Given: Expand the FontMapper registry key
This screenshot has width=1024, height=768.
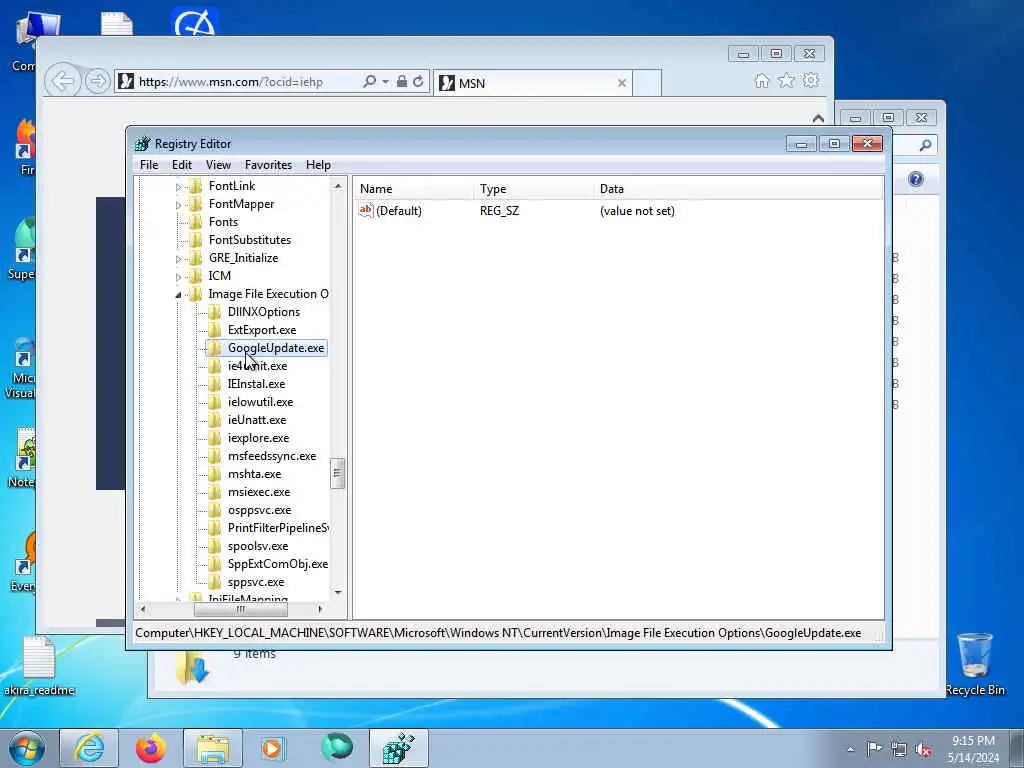Looking at the screenshot, I should (178, 205).
